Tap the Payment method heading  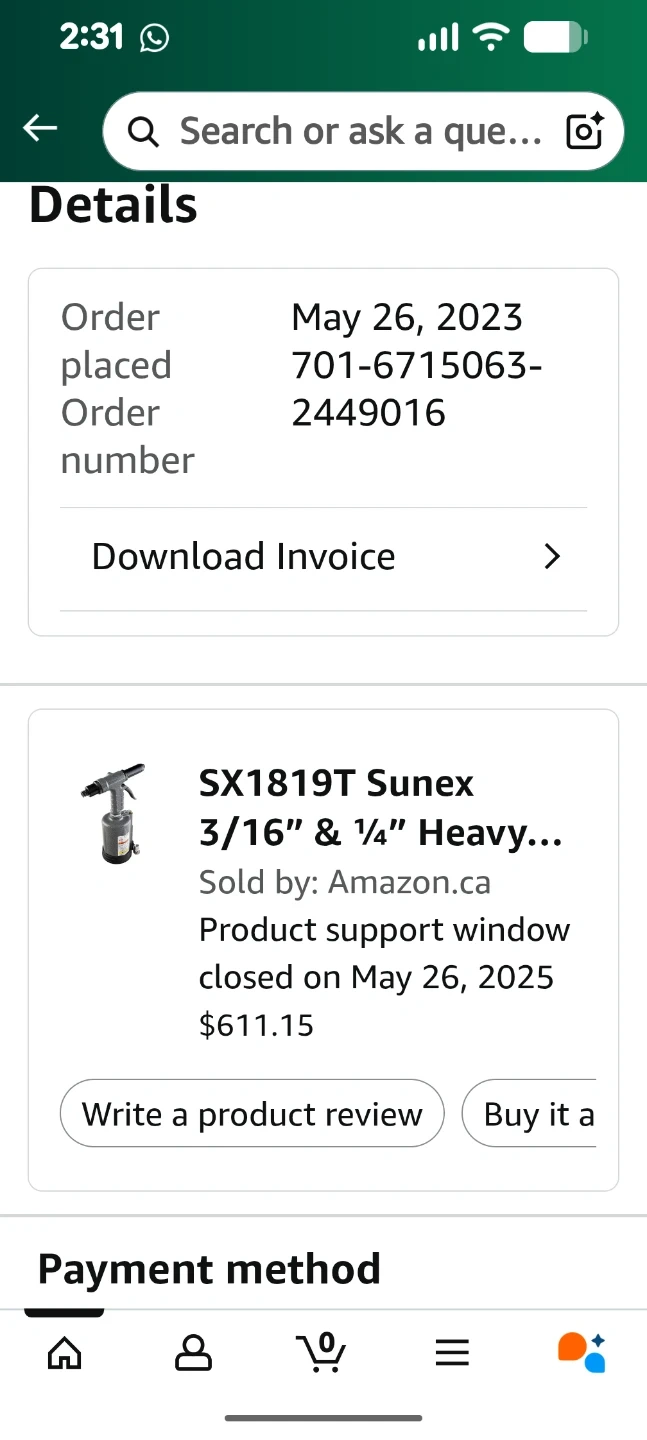pos(209,1269)
